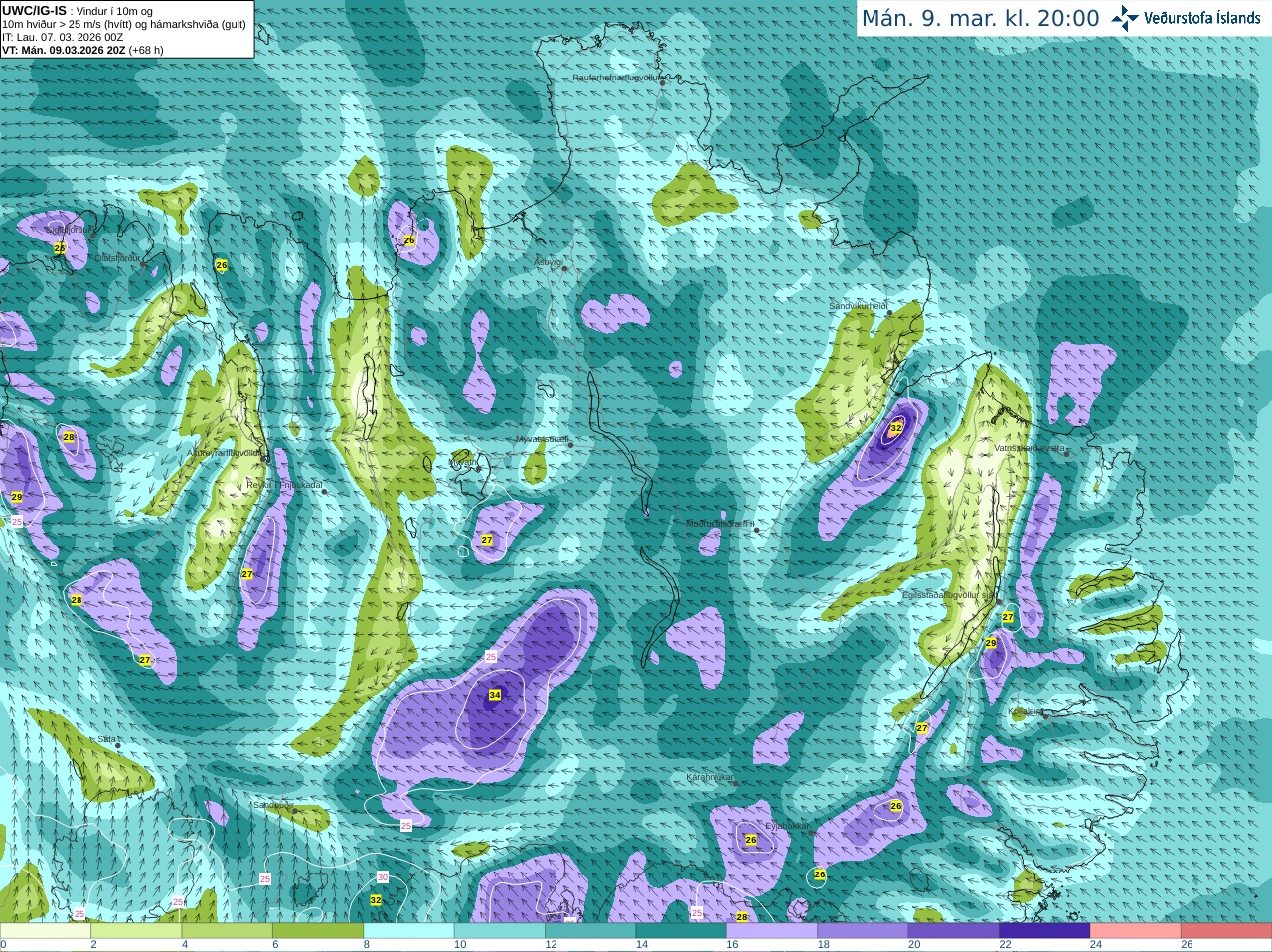
Task: Click the 30 contour label near the bottom
Action: pos(383,876)
